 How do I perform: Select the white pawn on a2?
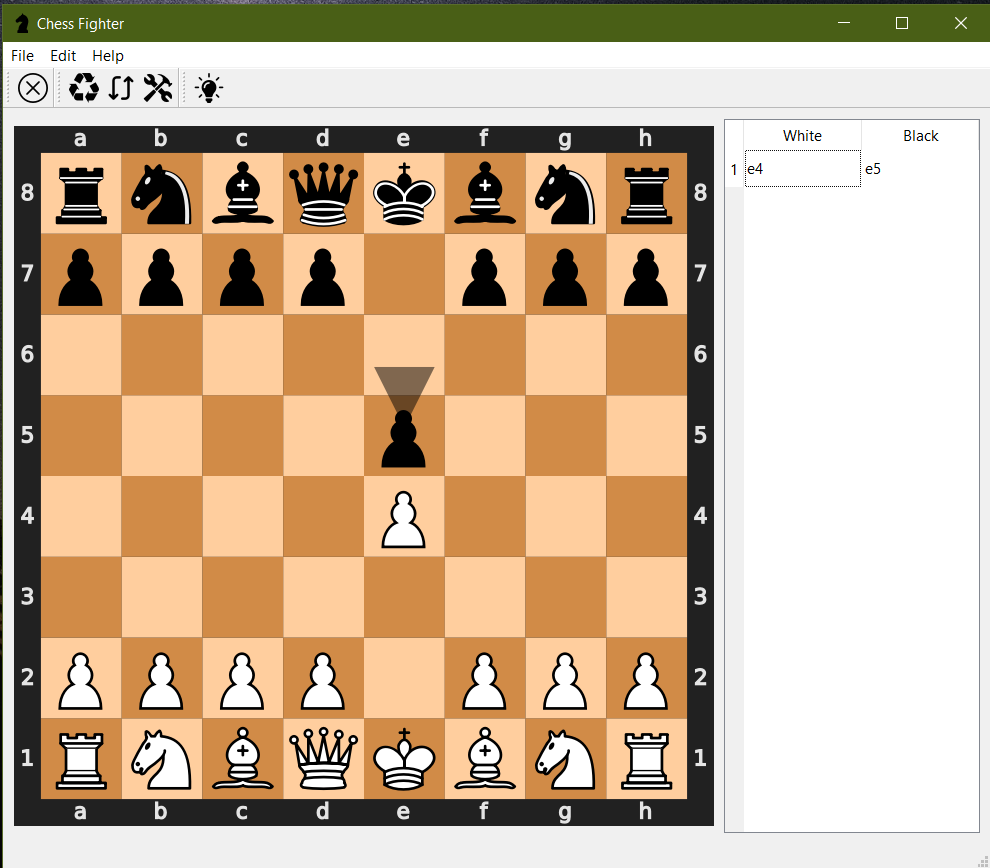coord(81,681)
